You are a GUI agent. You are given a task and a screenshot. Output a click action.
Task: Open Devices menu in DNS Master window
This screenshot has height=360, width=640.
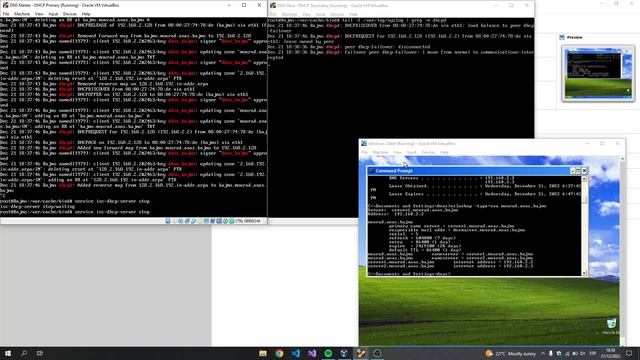pos(70,14)
